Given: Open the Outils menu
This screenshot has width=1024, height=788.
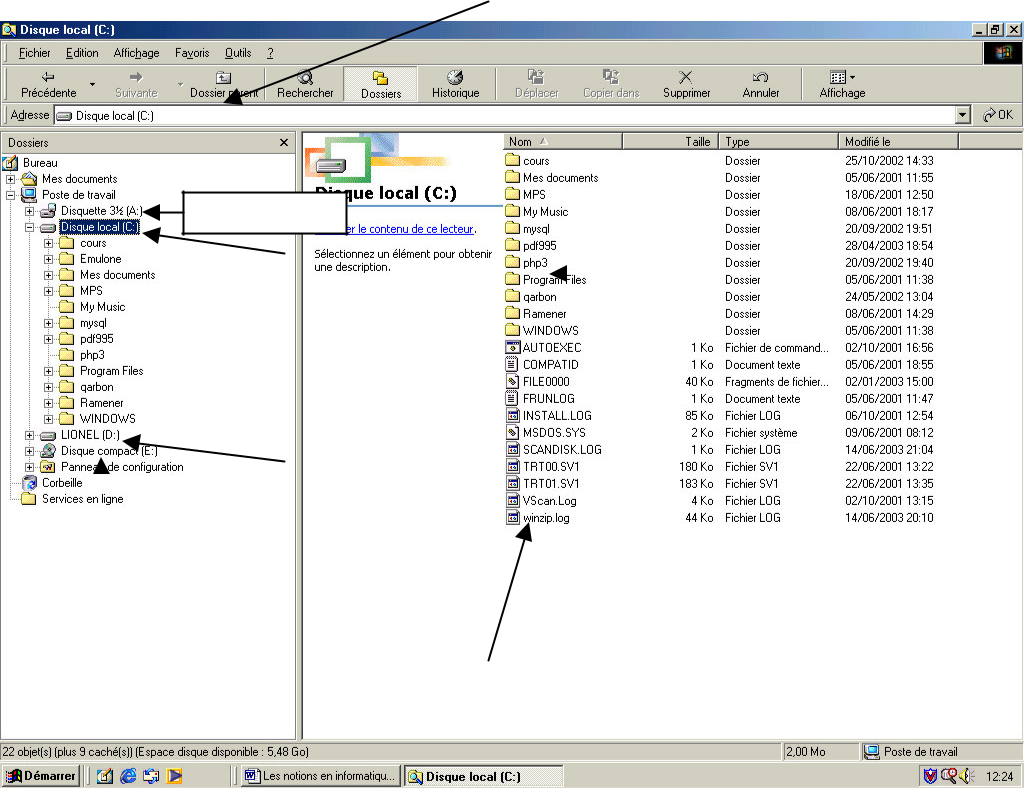Looking at the screenshot, I should [238, 53].
